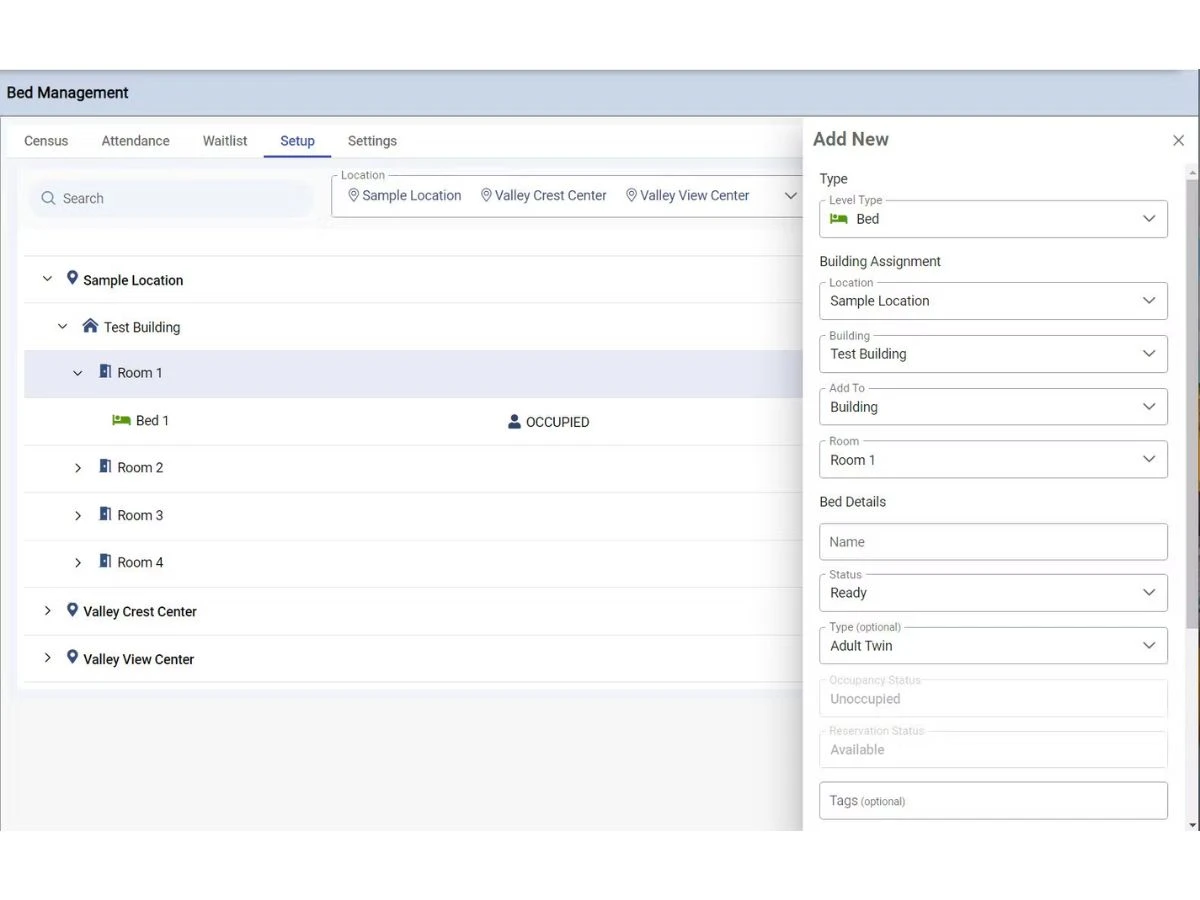Switch to the Attendance tab
The height and width of the screenshot is (900, 1200).
tap(135, 141)
